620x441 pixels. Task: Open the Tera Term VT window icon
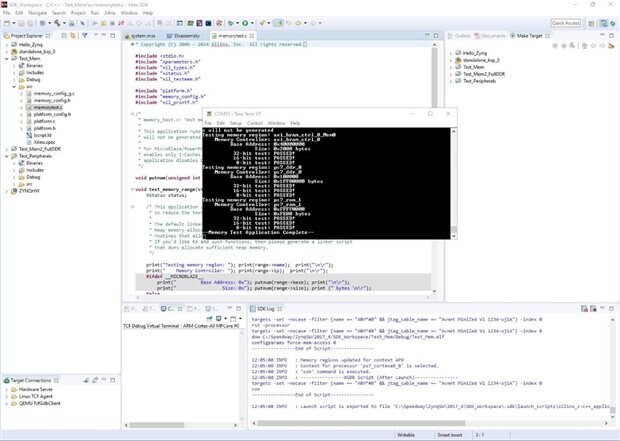[208, 116]
